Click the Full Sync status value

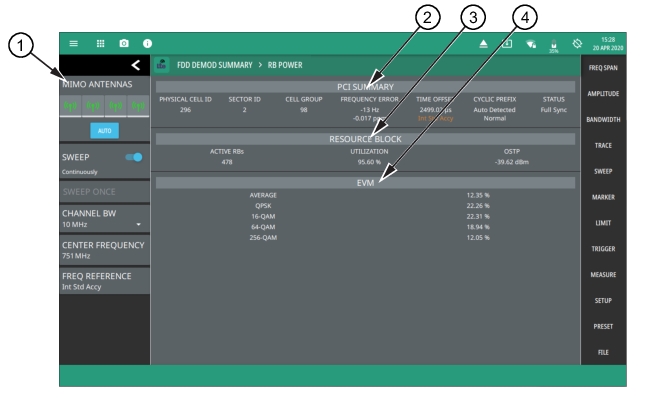click(x=553, y=110)
